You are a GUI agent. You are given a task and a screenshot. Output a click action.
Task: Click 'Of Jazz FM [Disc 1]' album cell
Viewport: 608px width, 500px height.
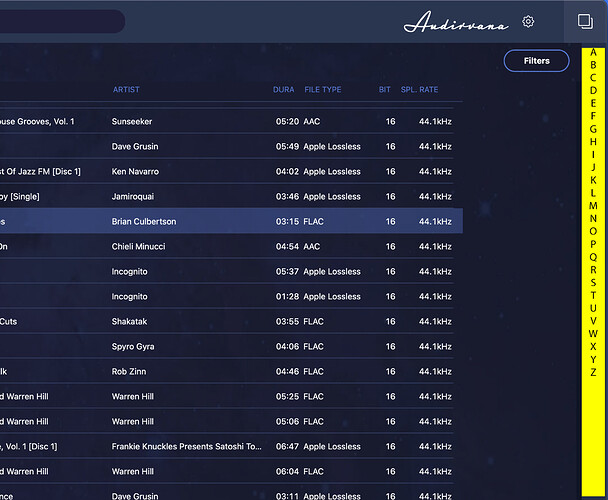coord(40,171)
